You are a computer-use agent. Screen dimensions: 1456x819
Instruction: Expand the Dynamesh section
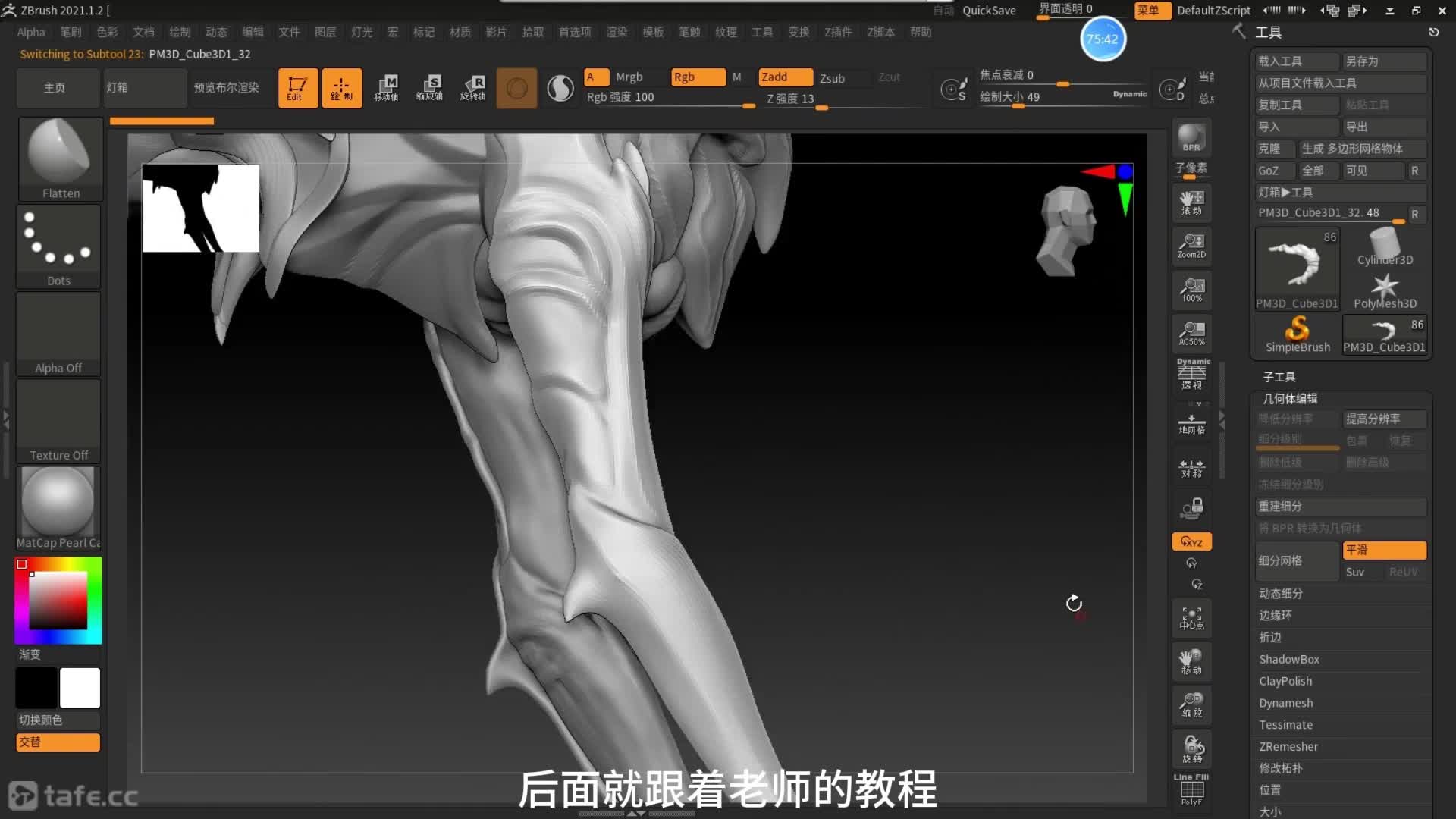1286,703
